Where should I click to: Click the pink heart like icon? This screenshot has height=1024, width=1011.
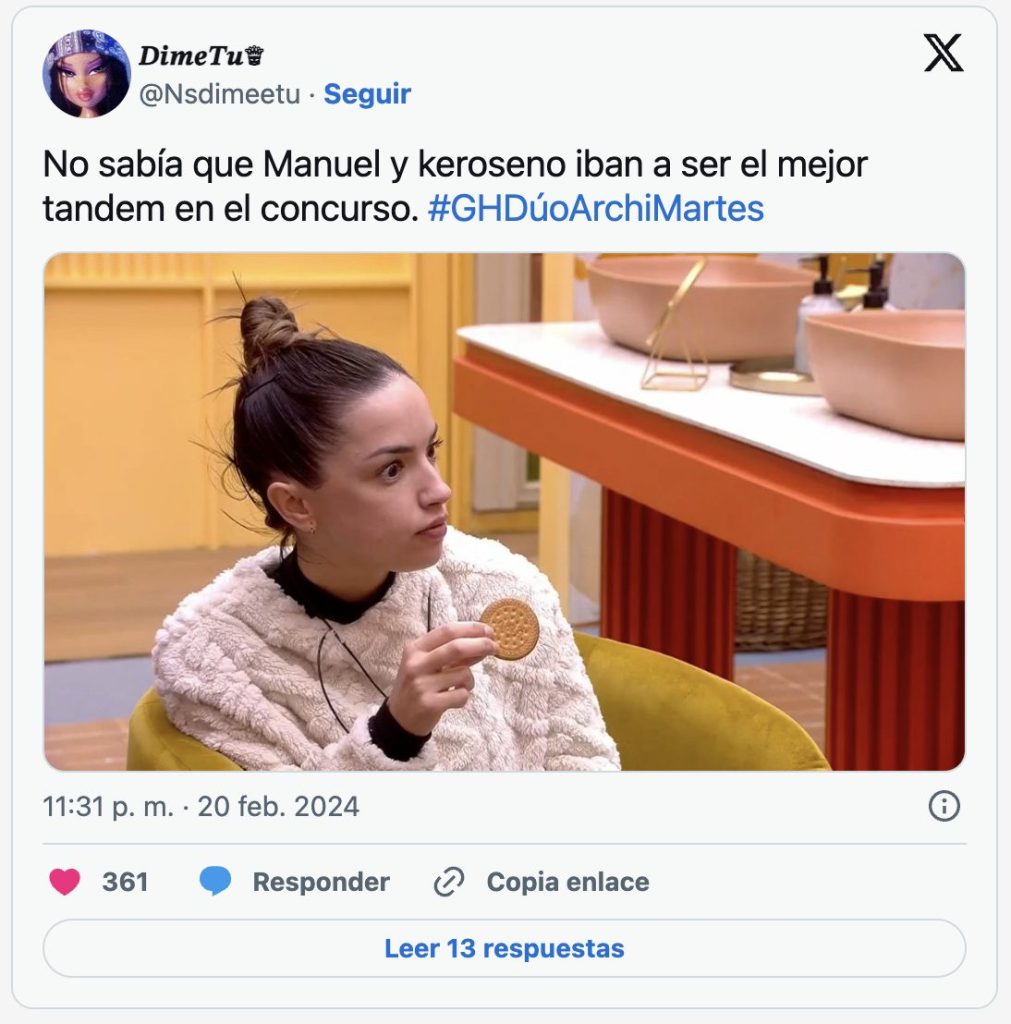(65, 882)
